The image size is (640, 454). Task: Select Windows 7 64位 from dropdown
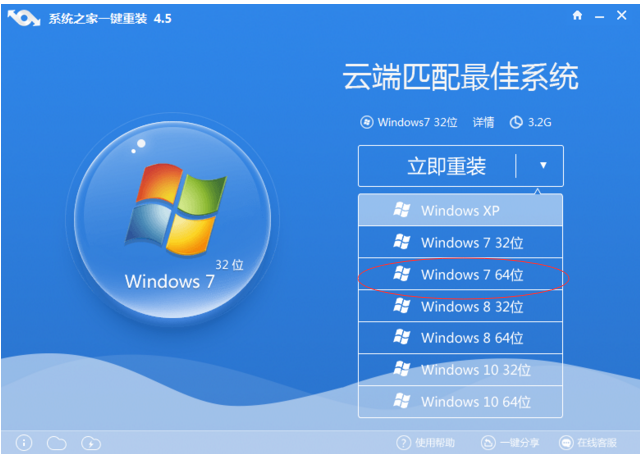(460, 274)
